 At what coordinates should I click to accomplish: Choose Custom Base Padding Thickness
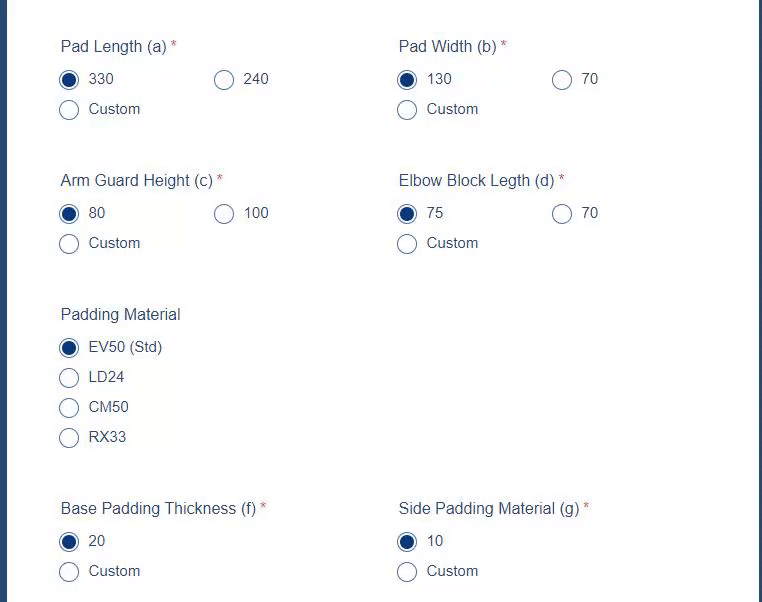(x=69, y=572)
